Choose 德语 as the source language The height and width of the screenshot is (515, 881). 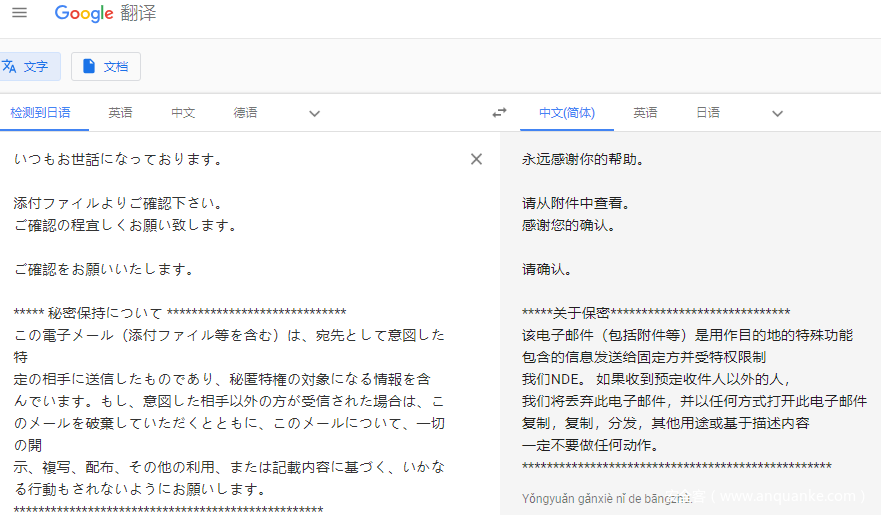point(245,113)
